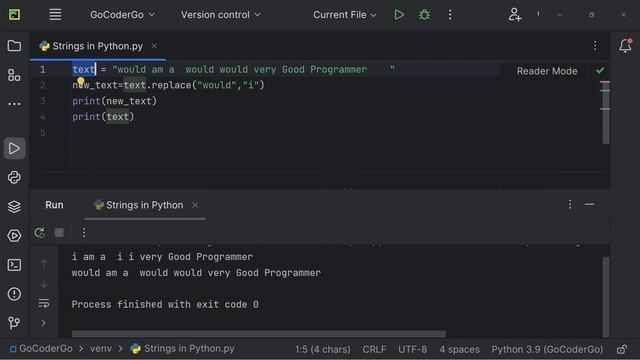This screenshot has height=360, width=640.
Task: Click the 'Process finished with exit code 0' text
Action: (x=165, y=304)
